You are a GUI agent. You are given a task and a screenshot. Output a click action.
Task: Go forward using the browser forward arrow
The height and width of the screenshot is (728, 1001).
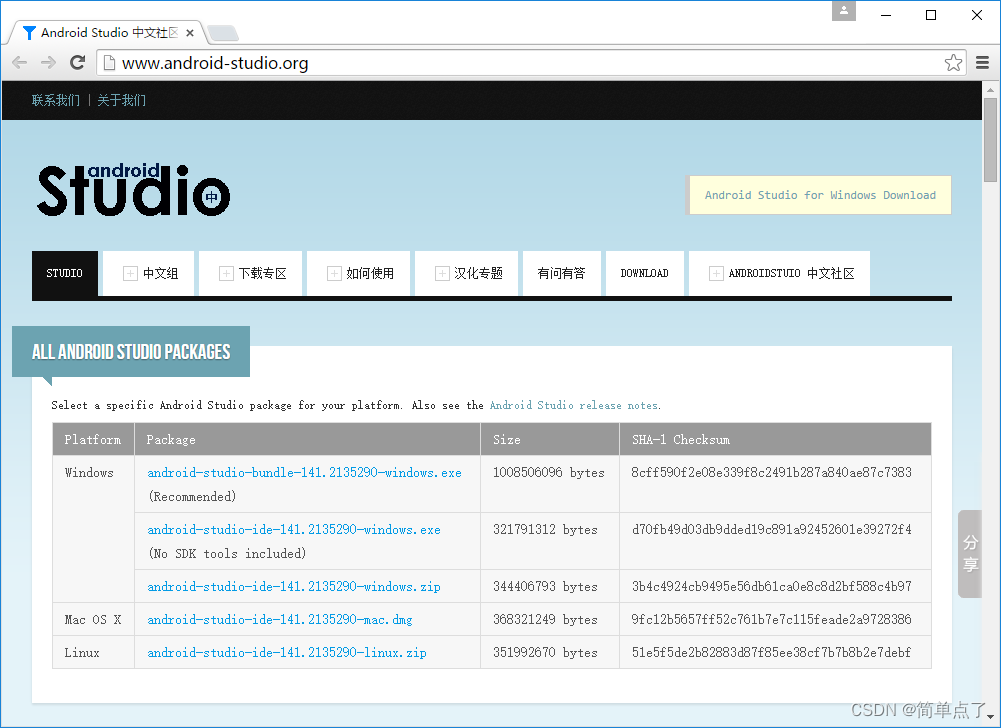click(x=48, y=63)
